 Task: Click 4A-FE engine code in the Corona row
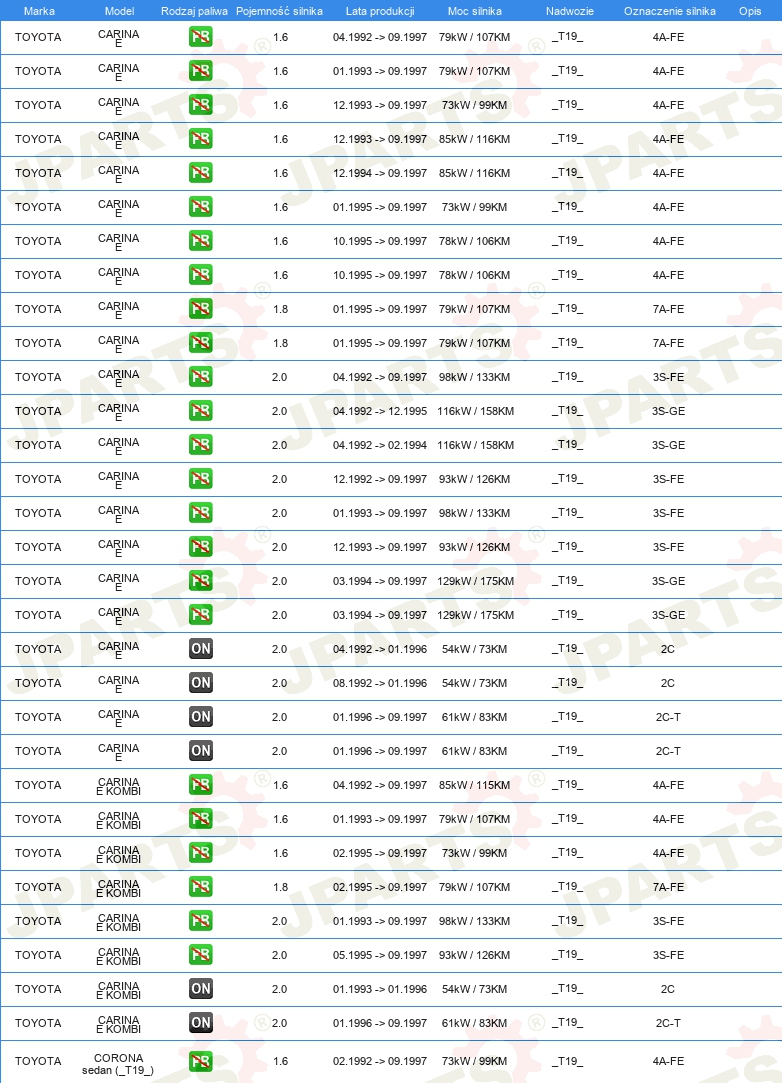click(668, 1062)
